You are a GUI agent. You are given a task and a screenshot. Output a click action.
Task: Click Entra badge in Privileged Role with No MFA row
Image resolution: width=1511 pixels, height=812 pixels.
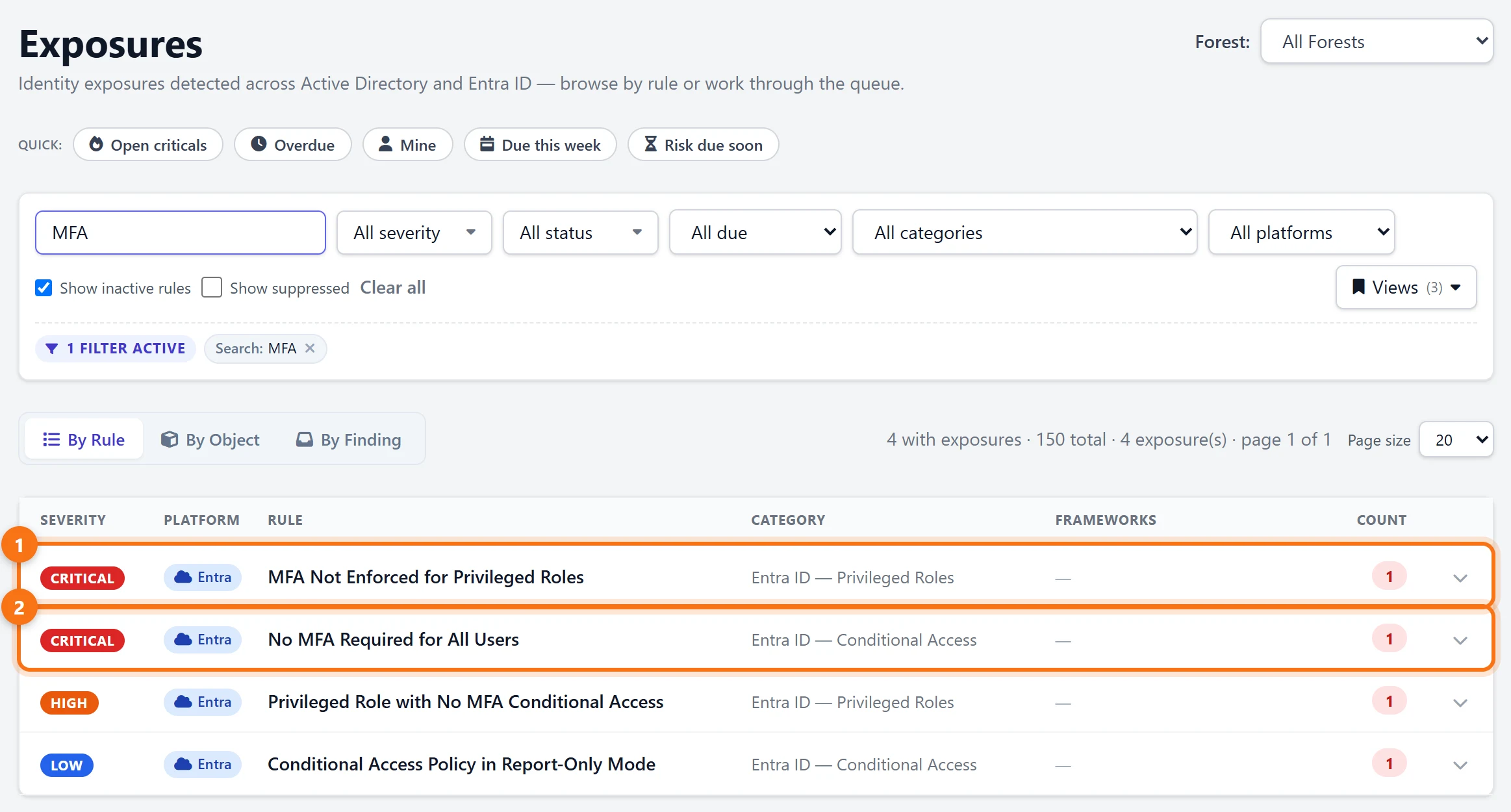pyautogui.click(x=203, y=702)
